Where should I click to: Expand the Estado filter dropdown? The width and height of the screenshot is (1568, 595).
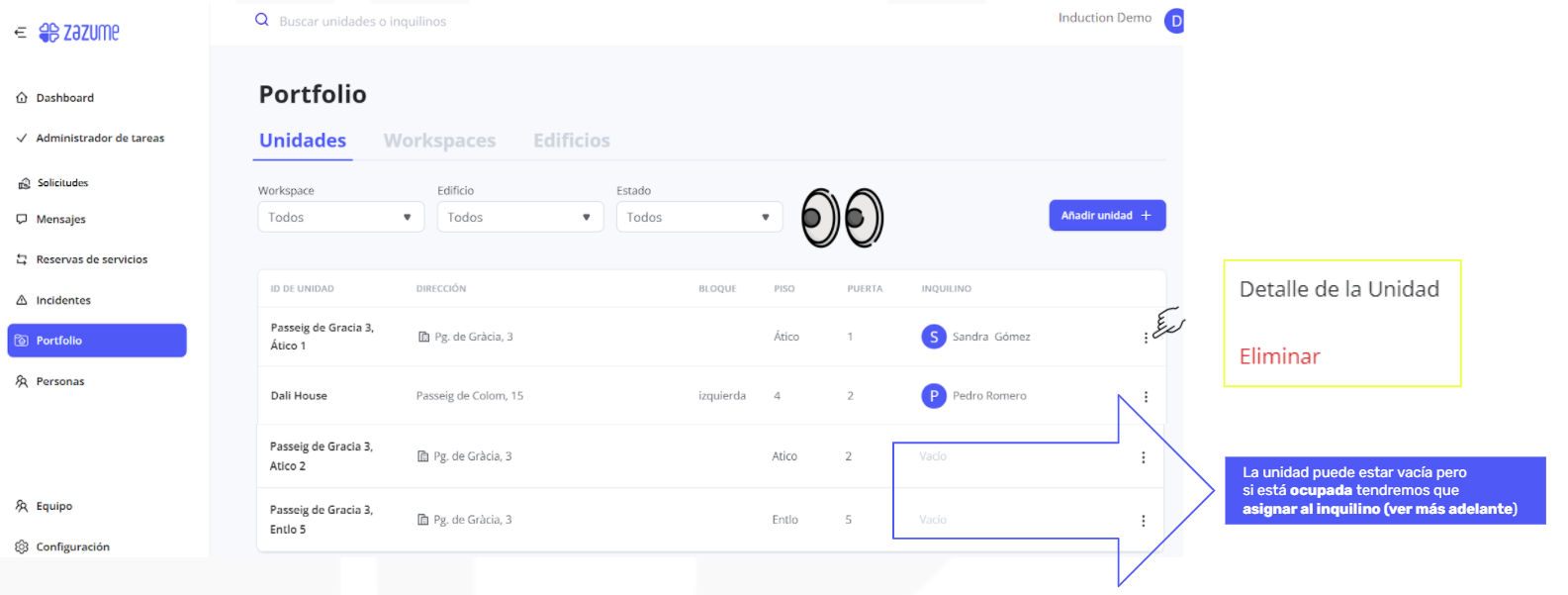point(698,217)
